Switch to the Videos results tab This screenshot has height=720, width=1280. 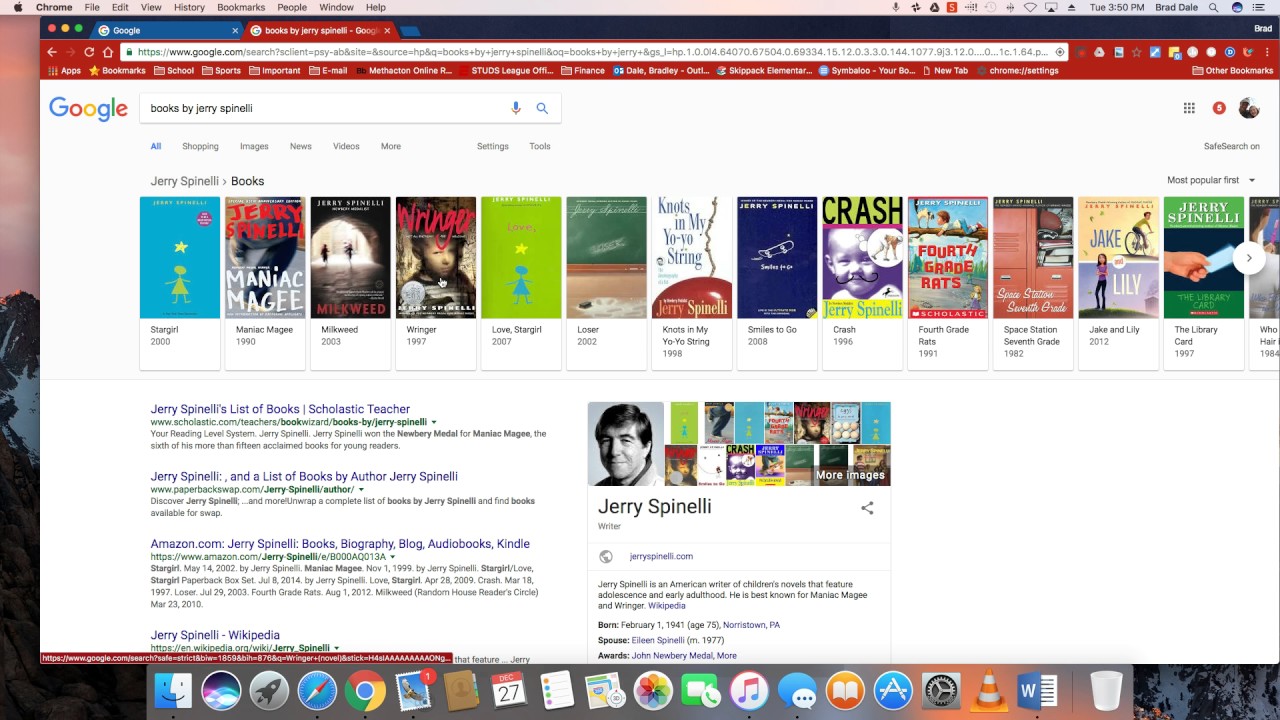(x=346, y=146)
